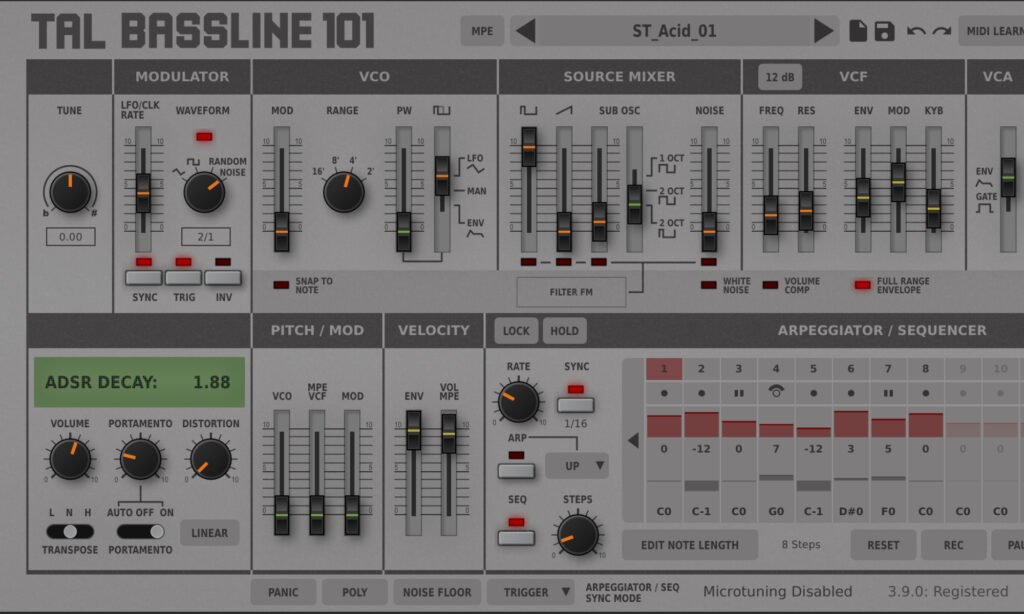Click the undo arrow icon
1024x614 pixels.
tap(916, 31)
